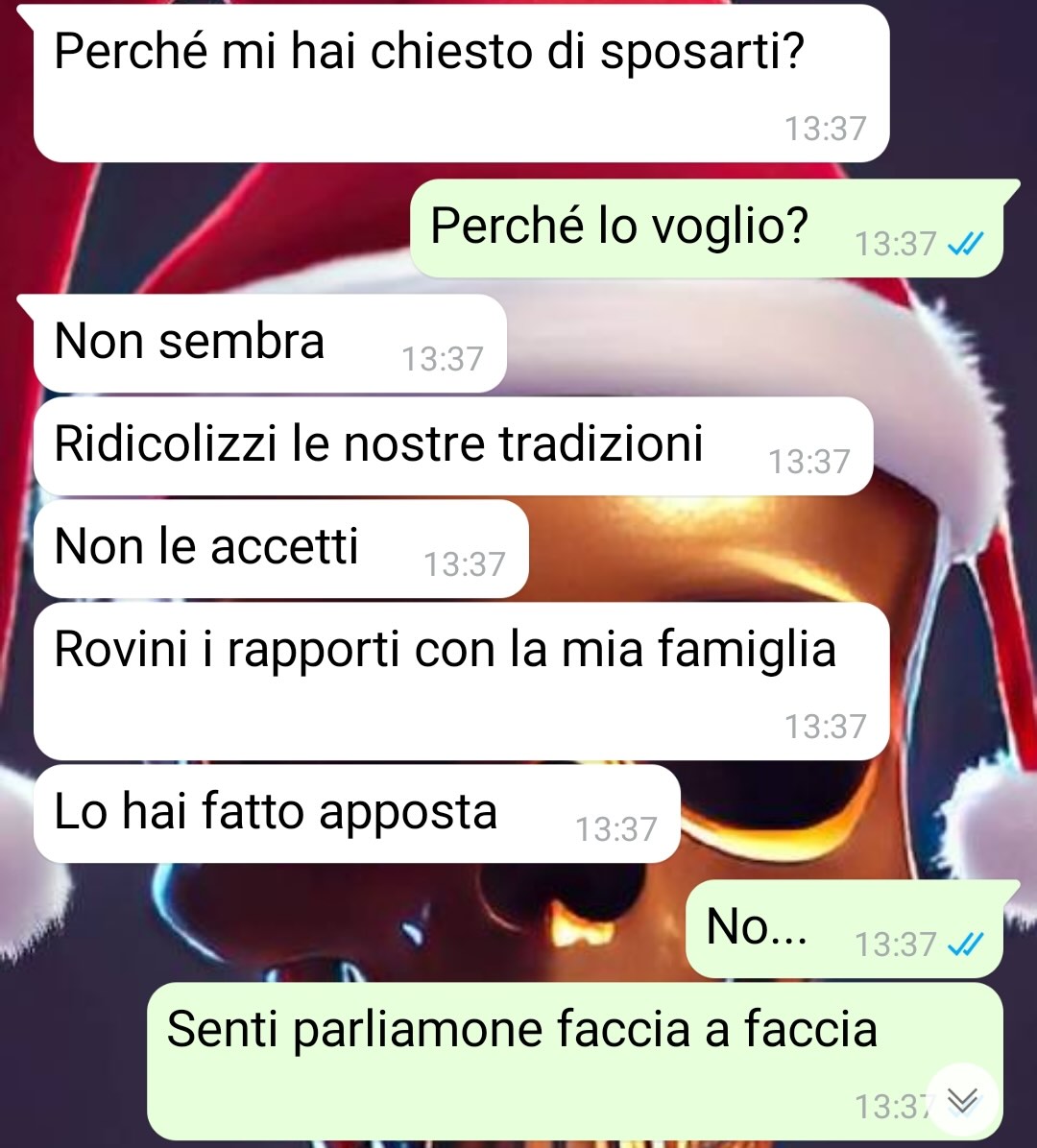Tap timestamp 13:37 on "Non sembra"
Viewport: 1037px width, 1148px height.
click(x=443, y=360)
